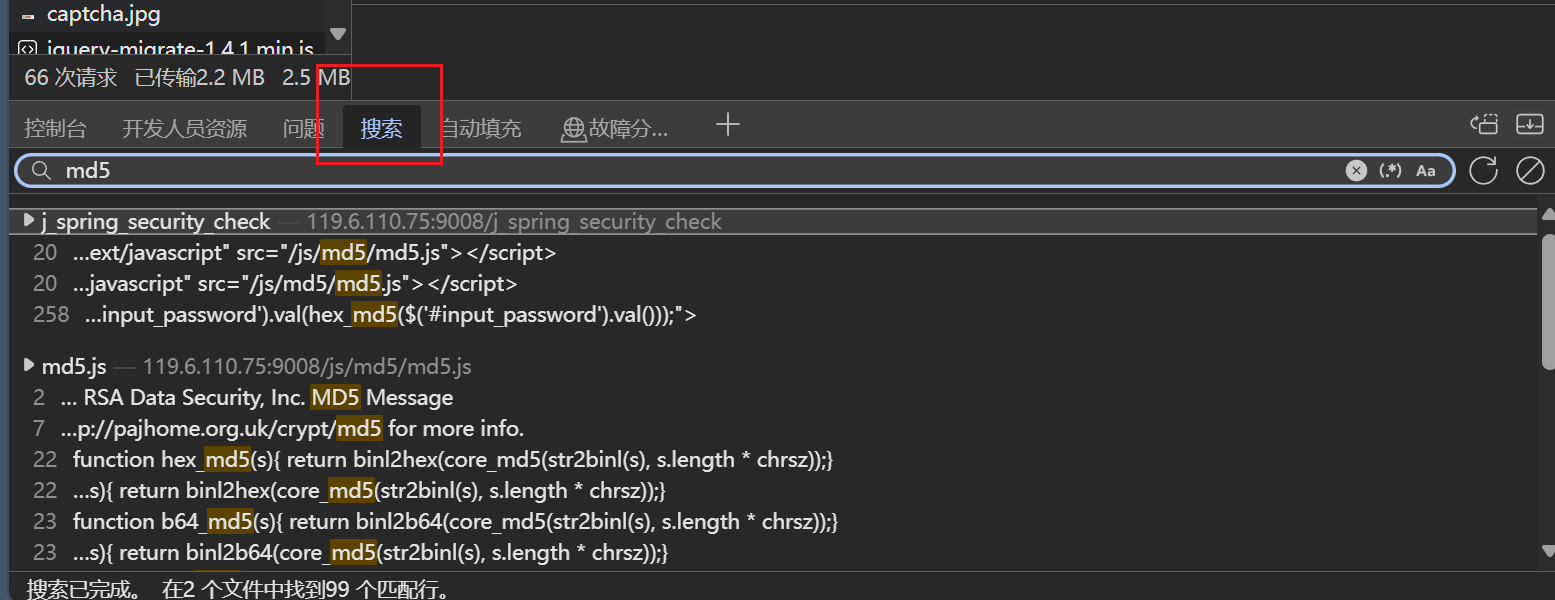
Task: Open result '...ext/javascript" src="/js/md5/md5.js"'
Action: [314, 253]
